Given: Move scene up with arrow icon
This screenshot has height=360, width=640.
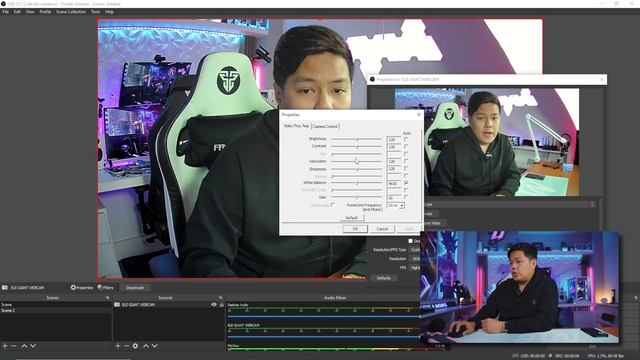Looking at the screenshot, I should [x=24, y=346].
